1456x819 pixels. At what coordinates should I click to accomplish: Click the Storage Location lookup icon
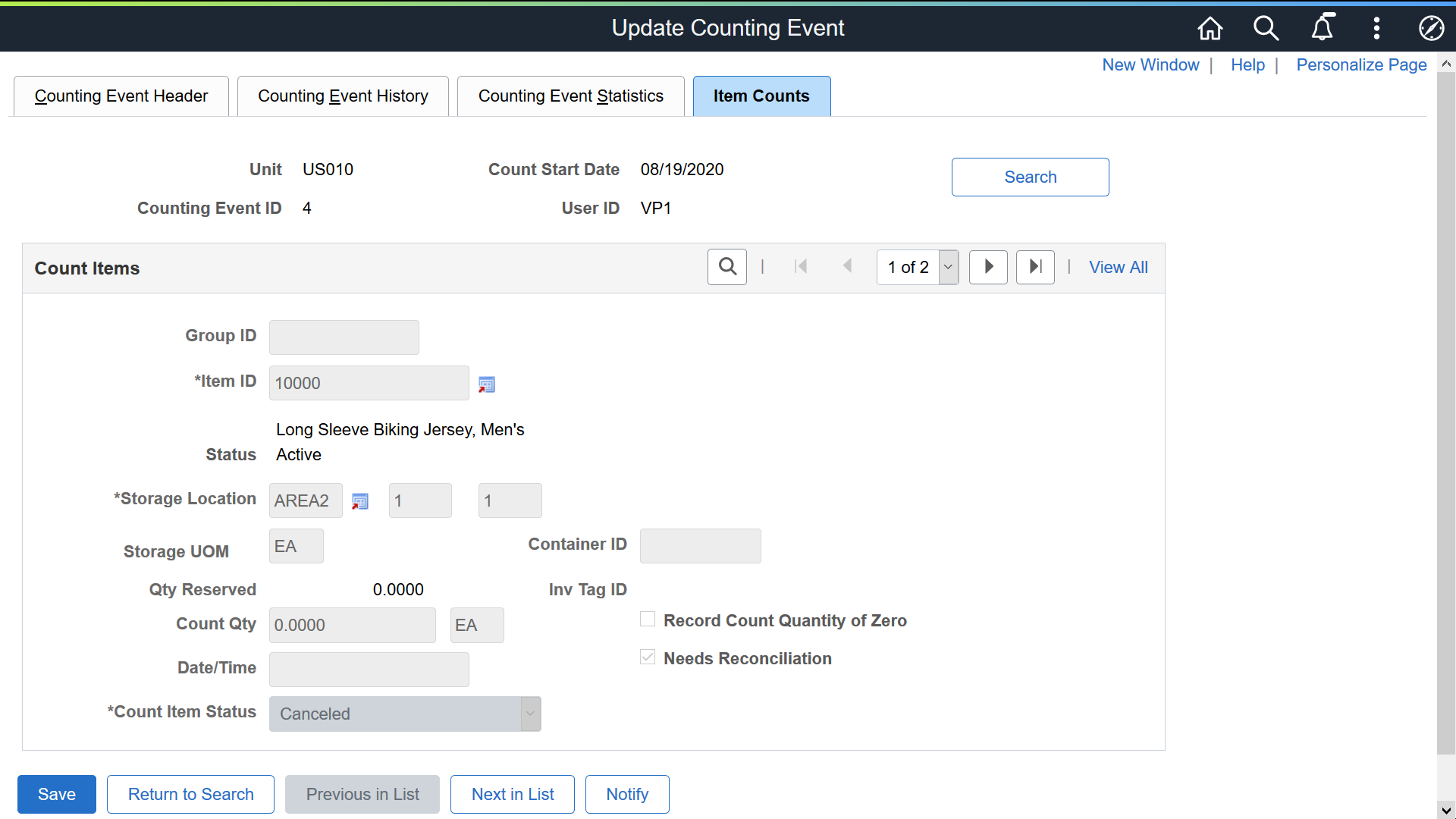pyautogui.click(x=360, y=501)
